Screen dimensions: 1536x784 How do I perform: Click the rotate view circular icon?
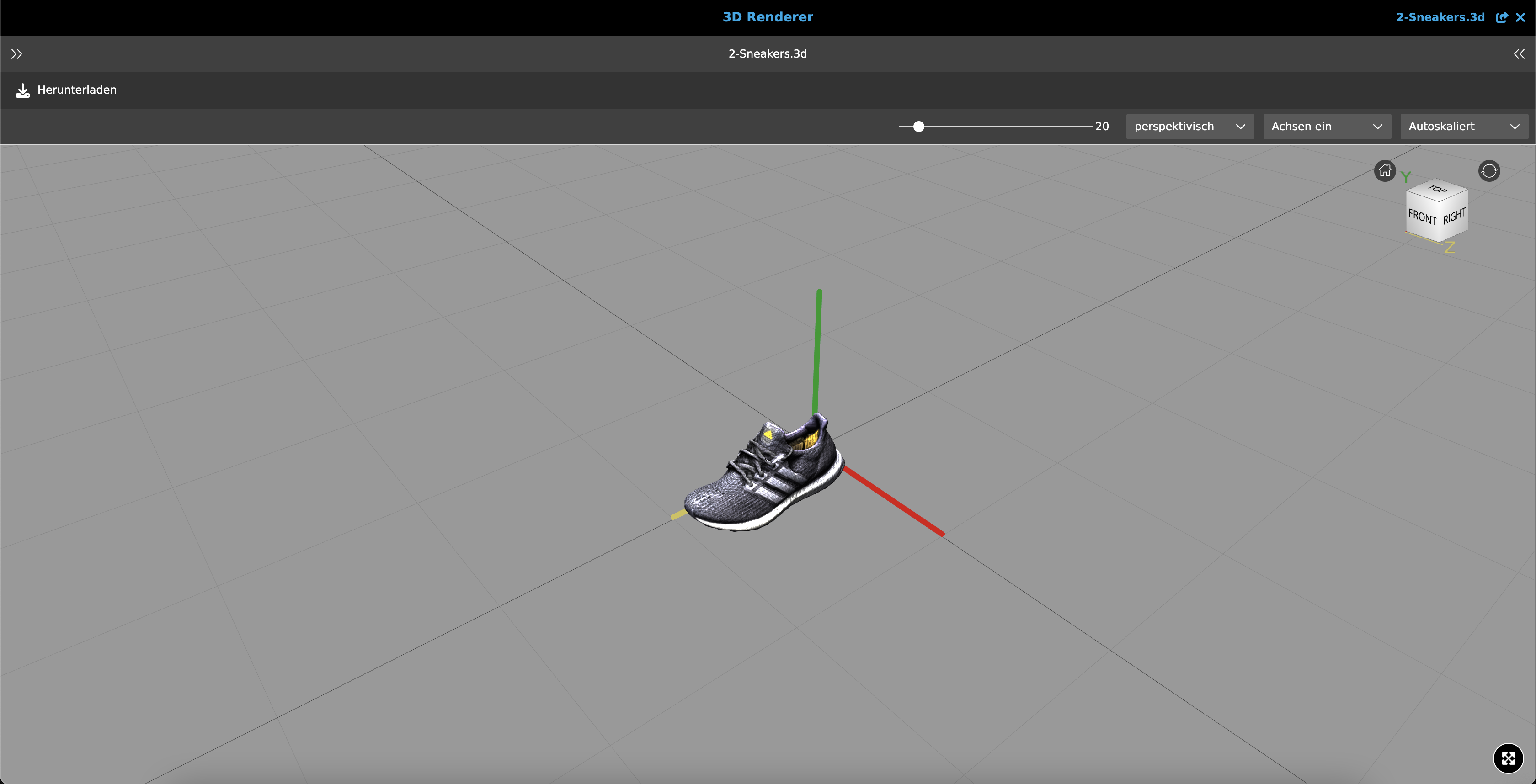1489,171
